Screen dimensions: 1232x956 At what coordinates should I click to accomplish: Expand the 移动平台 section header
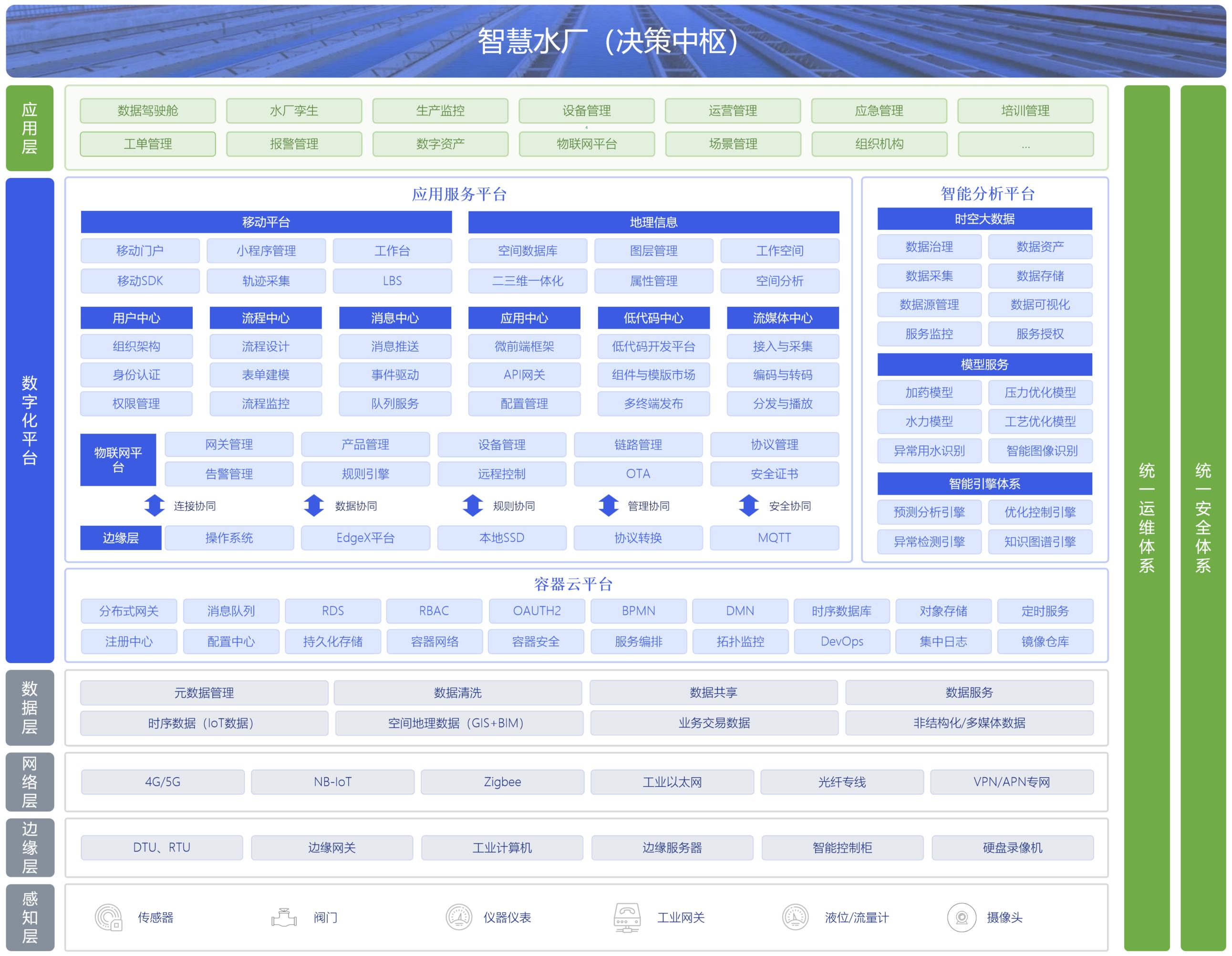tap(266, 222)
